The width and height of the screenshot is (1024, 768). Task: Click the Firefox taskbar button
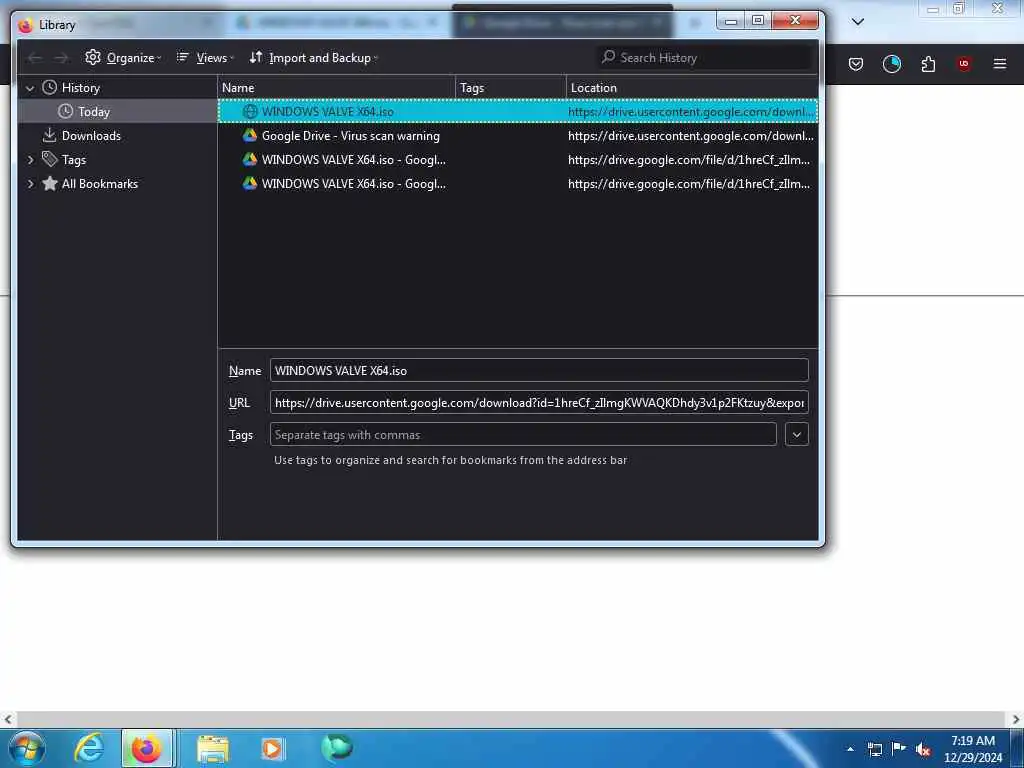tap(147, 748)
